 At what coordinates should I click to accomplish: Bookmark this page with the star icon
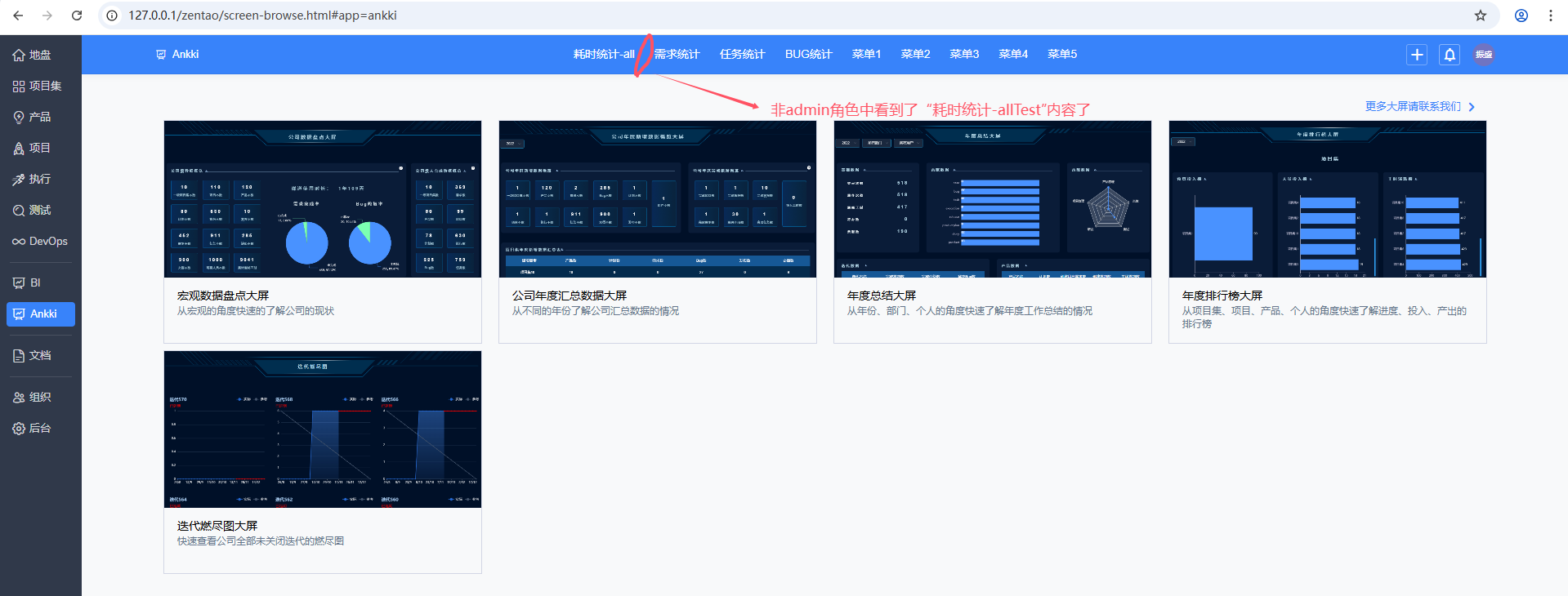(1481, 16)
